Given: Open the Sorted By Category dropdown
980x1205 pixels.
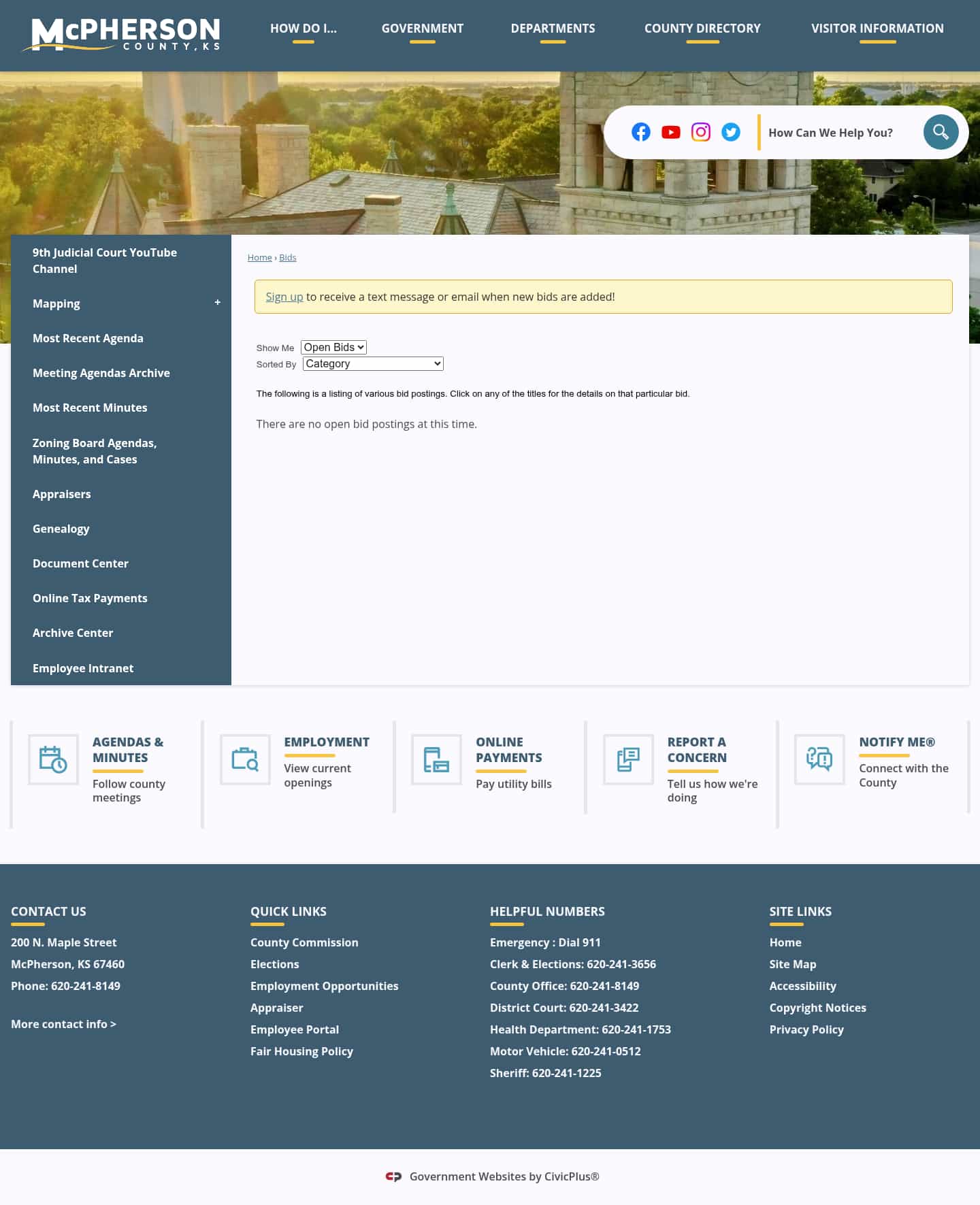Looking at the screenshot, I should 373,363.
